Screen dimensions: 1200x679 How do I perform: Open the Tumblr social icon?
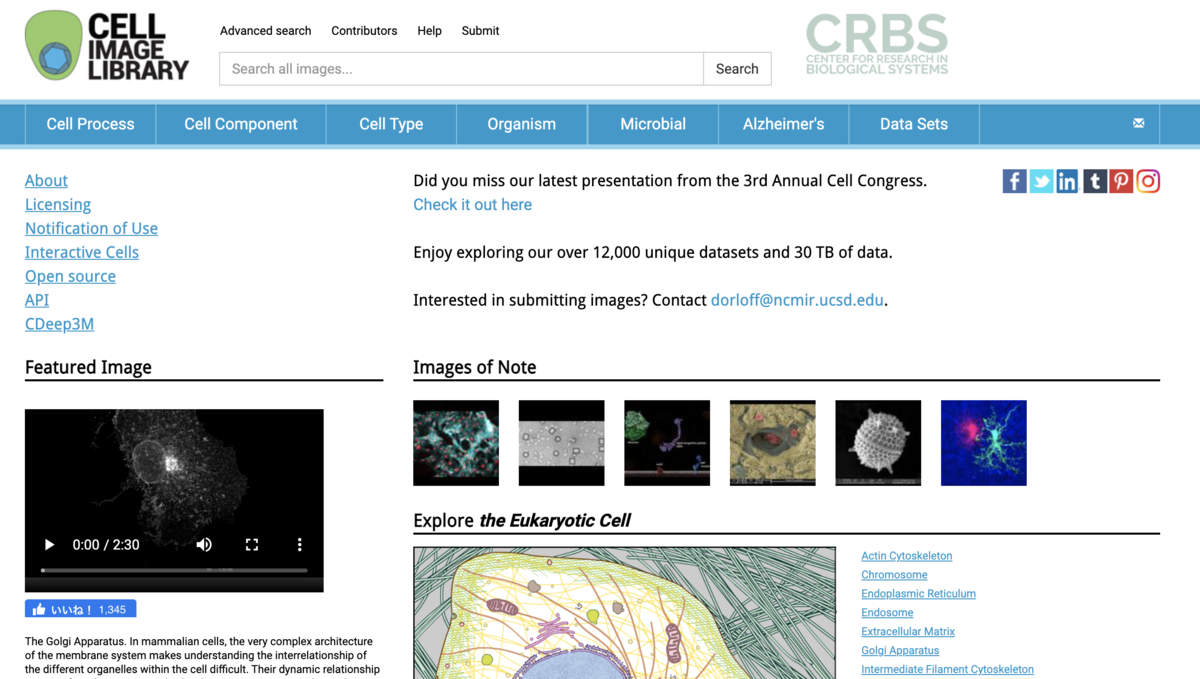(x=1094, y=181)
